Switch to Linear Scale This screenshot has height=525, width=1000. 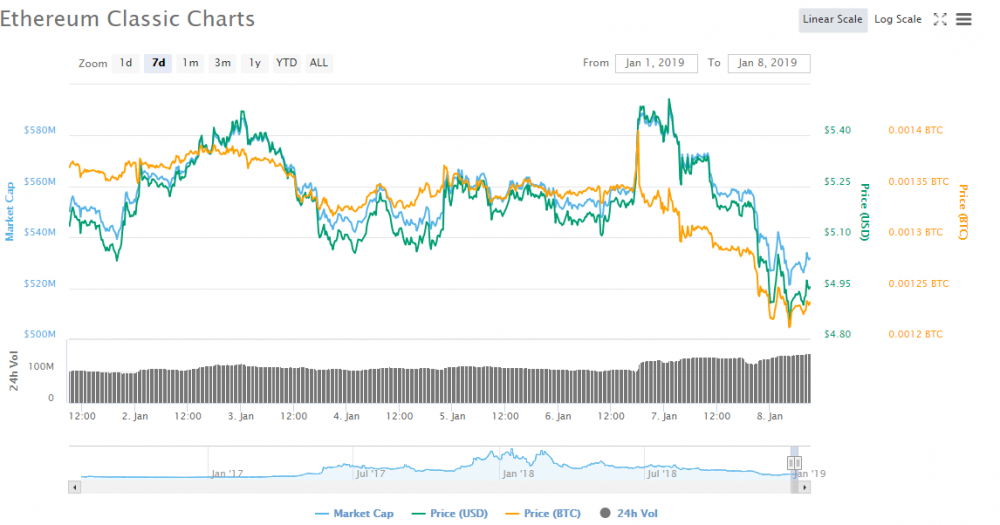832,20
